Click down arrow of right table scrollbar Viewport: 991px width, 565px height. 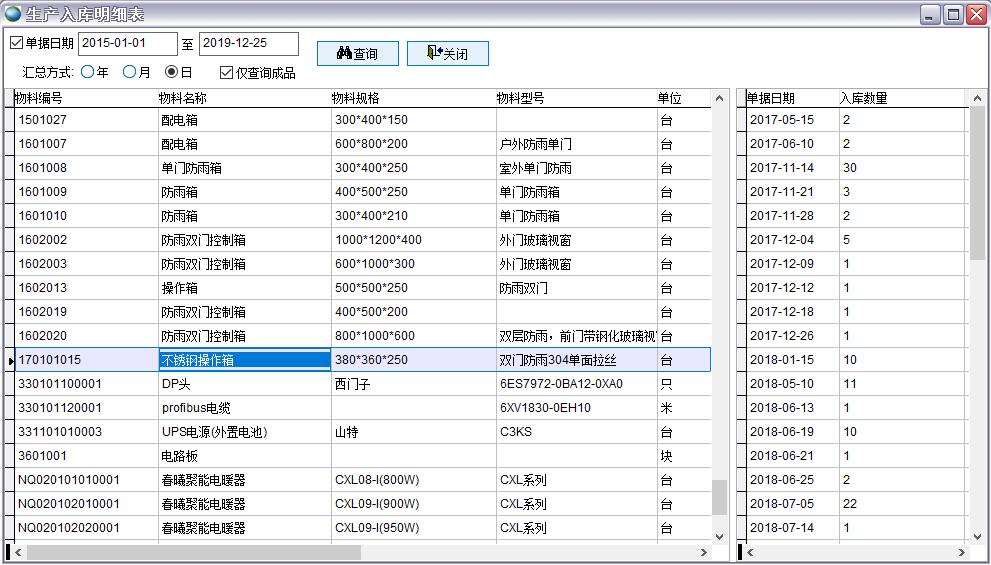978,537
